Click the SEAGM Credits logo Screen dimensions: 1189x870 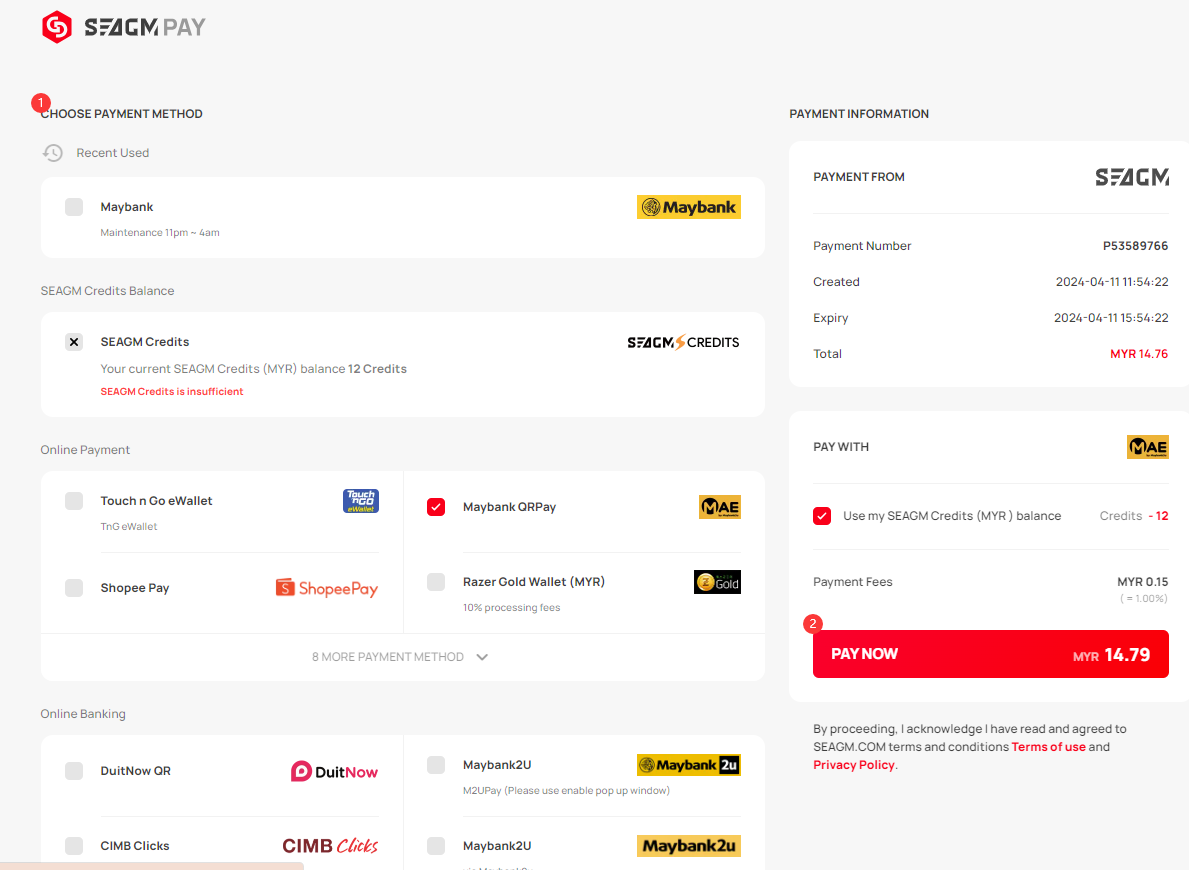(x=683, y=342)
